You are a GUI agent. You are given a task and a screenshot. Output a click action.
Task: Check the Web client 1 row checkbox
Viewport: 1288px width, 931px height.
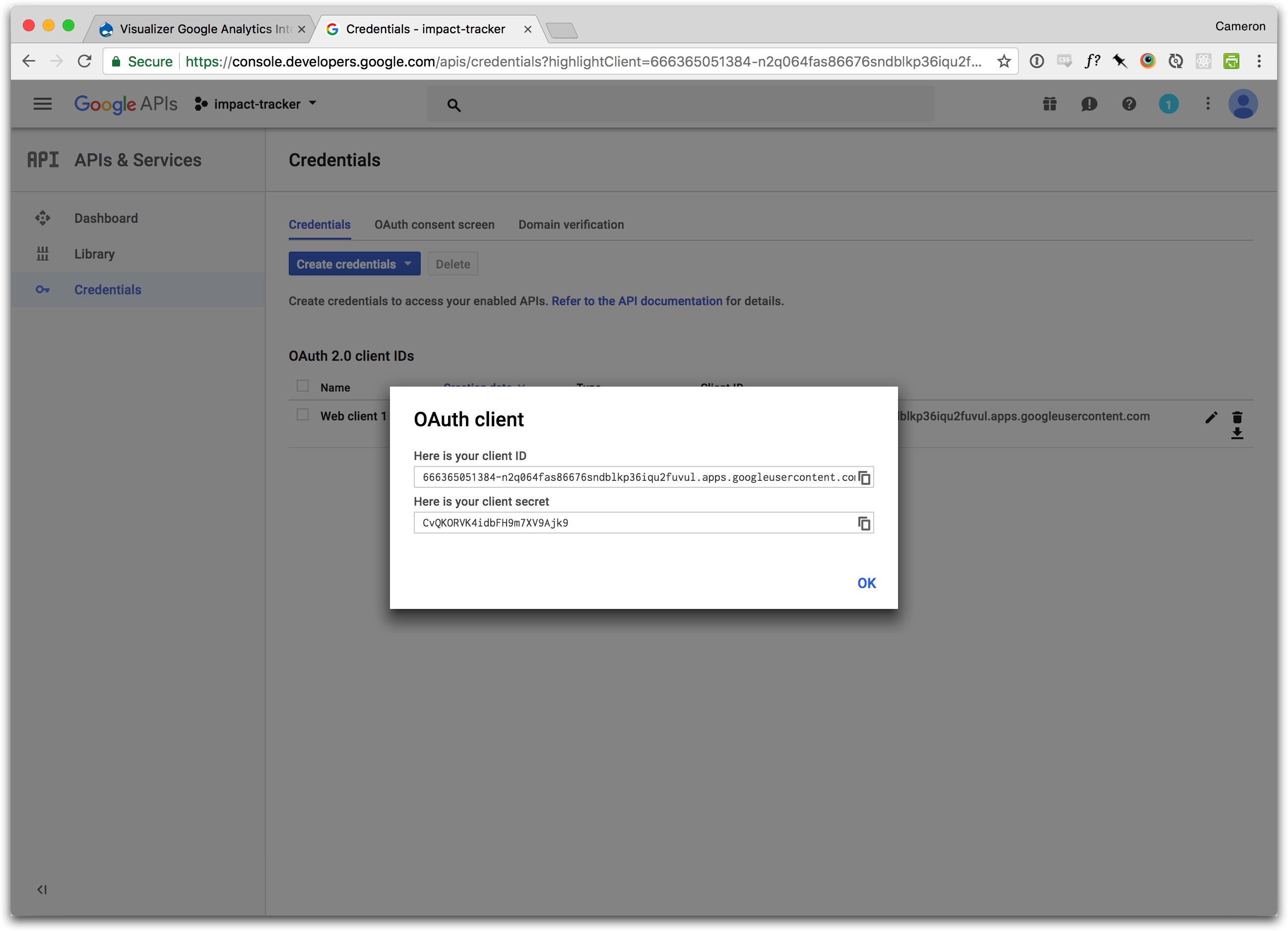pos(303,415)
